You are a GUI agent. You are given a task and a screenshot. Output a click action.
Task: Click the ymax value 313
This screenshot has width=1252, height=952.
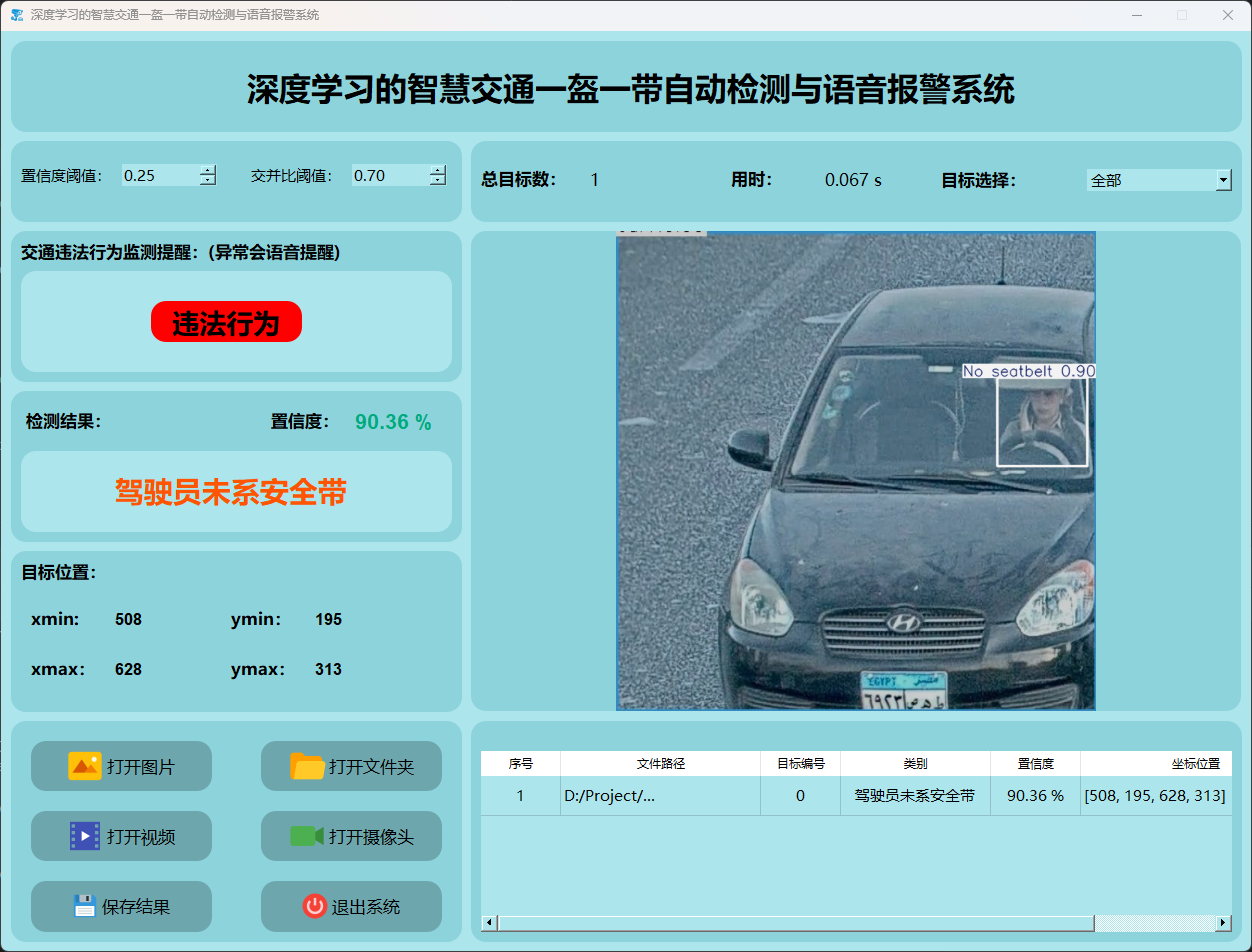328,669
